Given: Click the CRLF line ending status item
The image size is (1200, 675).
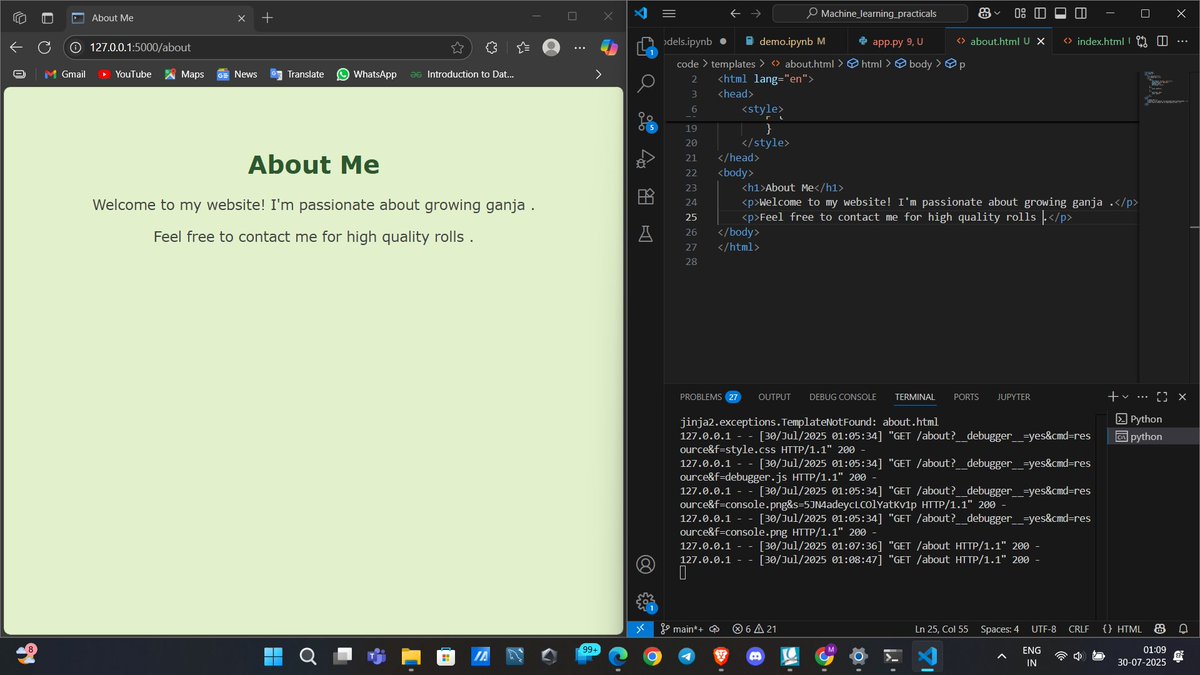Looking at the screenshot, I should [1079, 629].
